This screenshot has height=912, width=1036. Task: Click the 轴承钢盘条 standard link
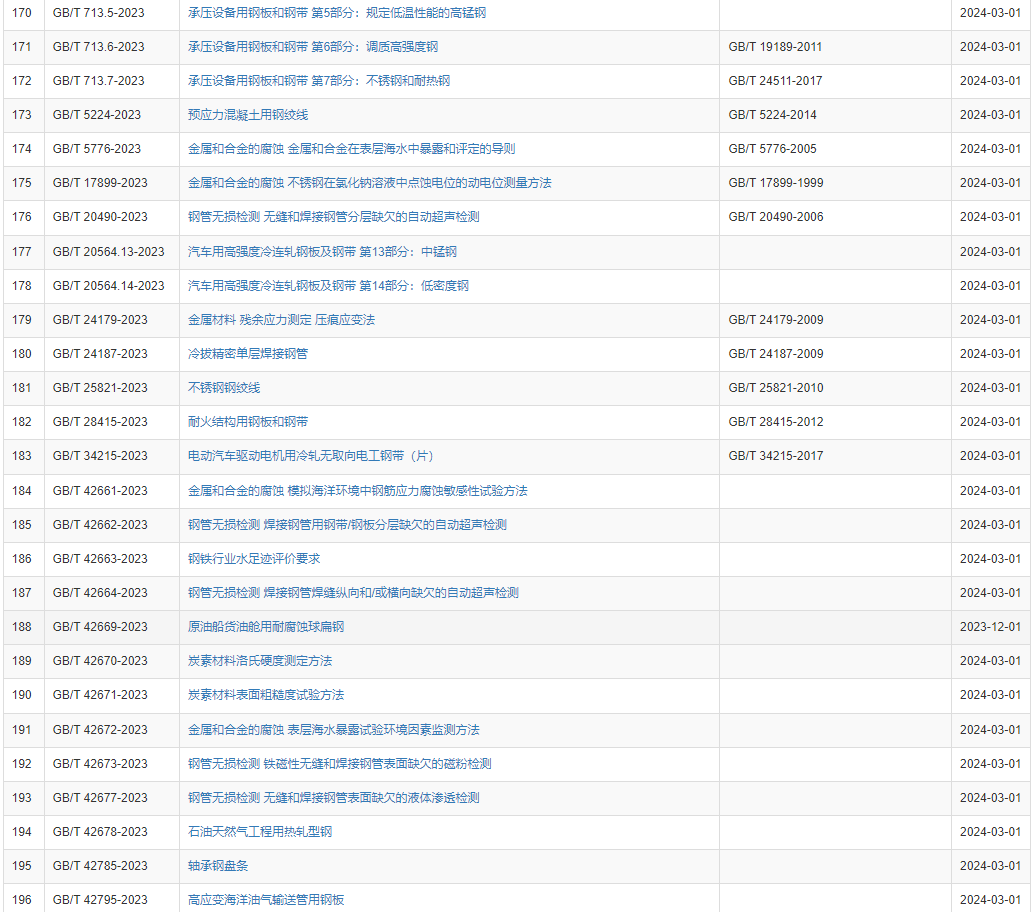(x=218, y=866)
